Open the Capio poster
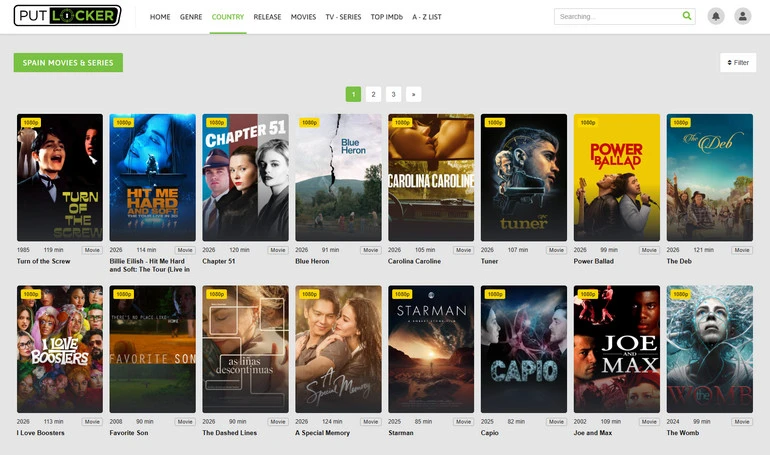This screenshot has width=770, height=455. click(x=524, y=349)
